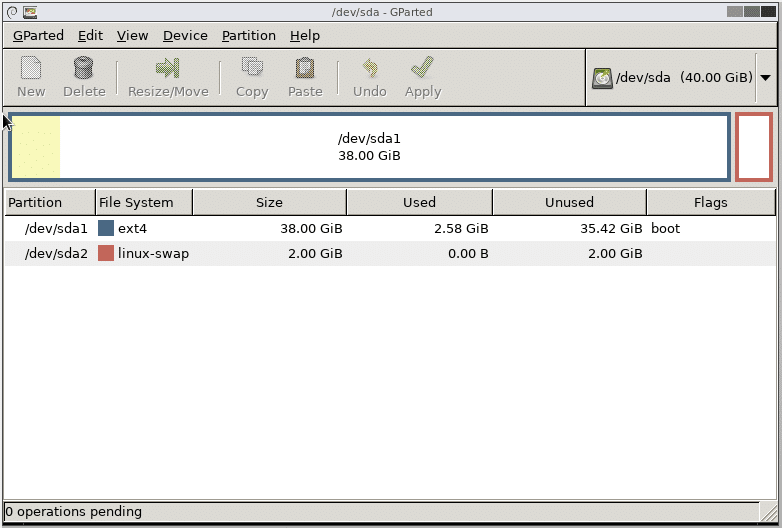Open the Edit menu
The image size is (782, 528).
click(90, 35)
